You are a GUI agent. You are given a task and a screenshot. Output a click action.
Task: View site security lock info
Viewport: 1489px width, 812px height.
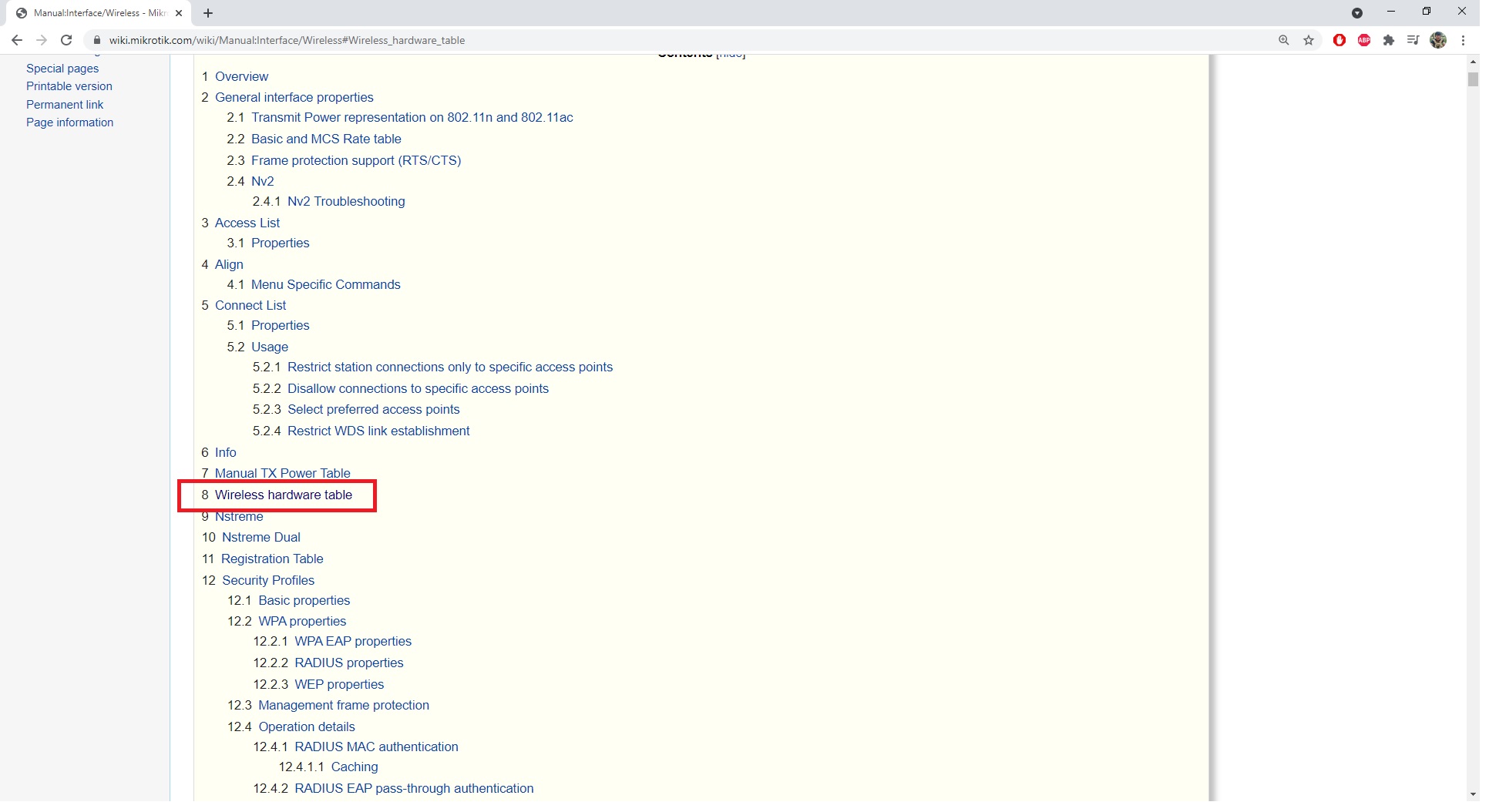tap(97, 40)
